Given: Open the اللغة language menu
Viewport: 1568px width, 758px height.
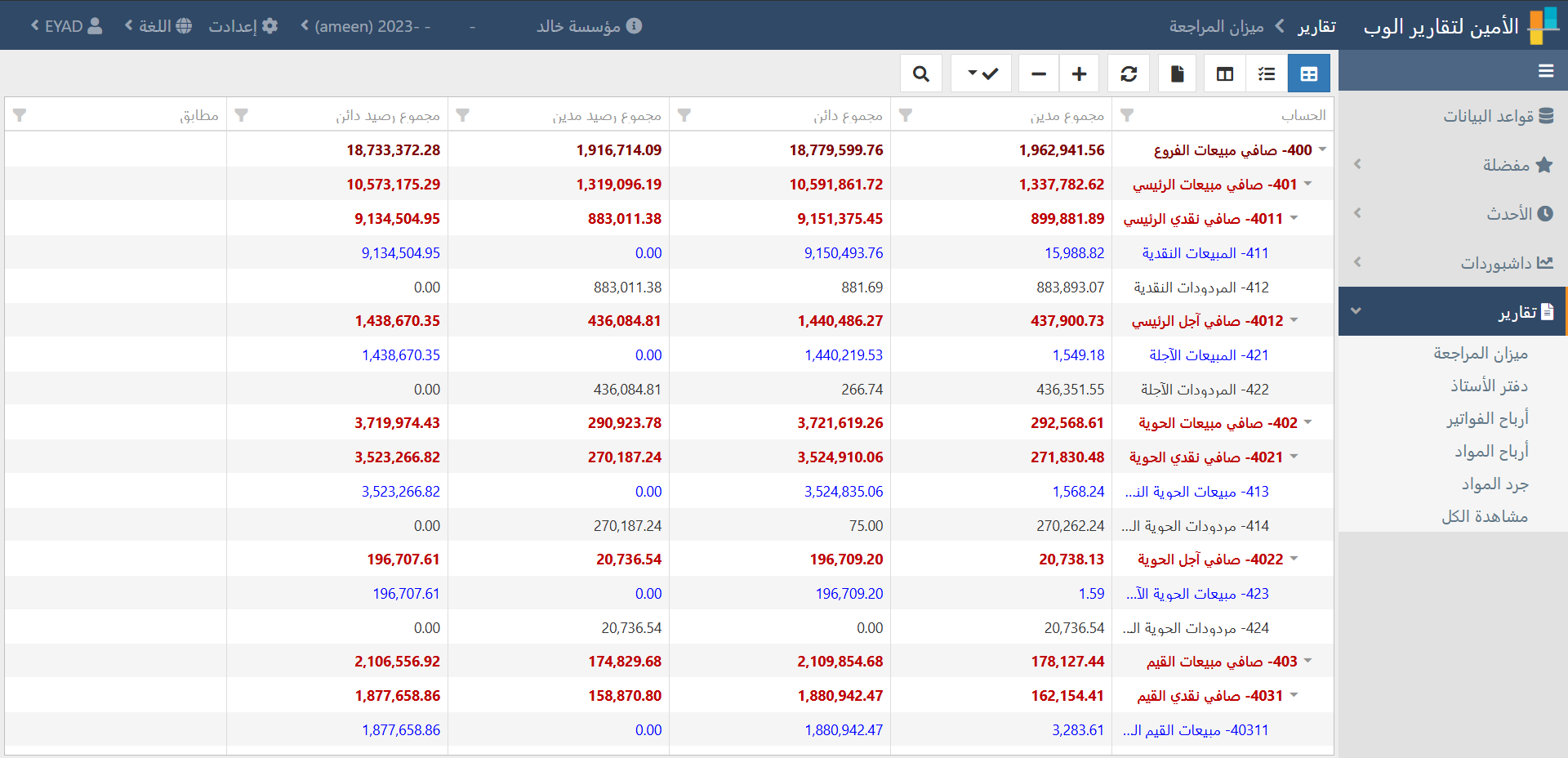Looking at the screenshot, I should click(158, 26).
